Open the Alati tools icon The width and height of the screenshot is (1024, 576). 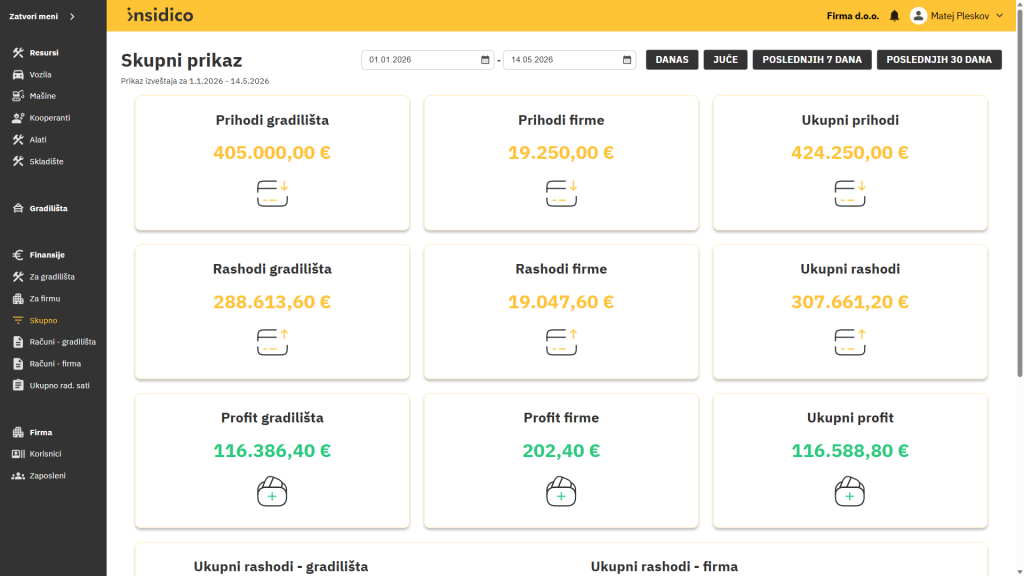point(18,140)
